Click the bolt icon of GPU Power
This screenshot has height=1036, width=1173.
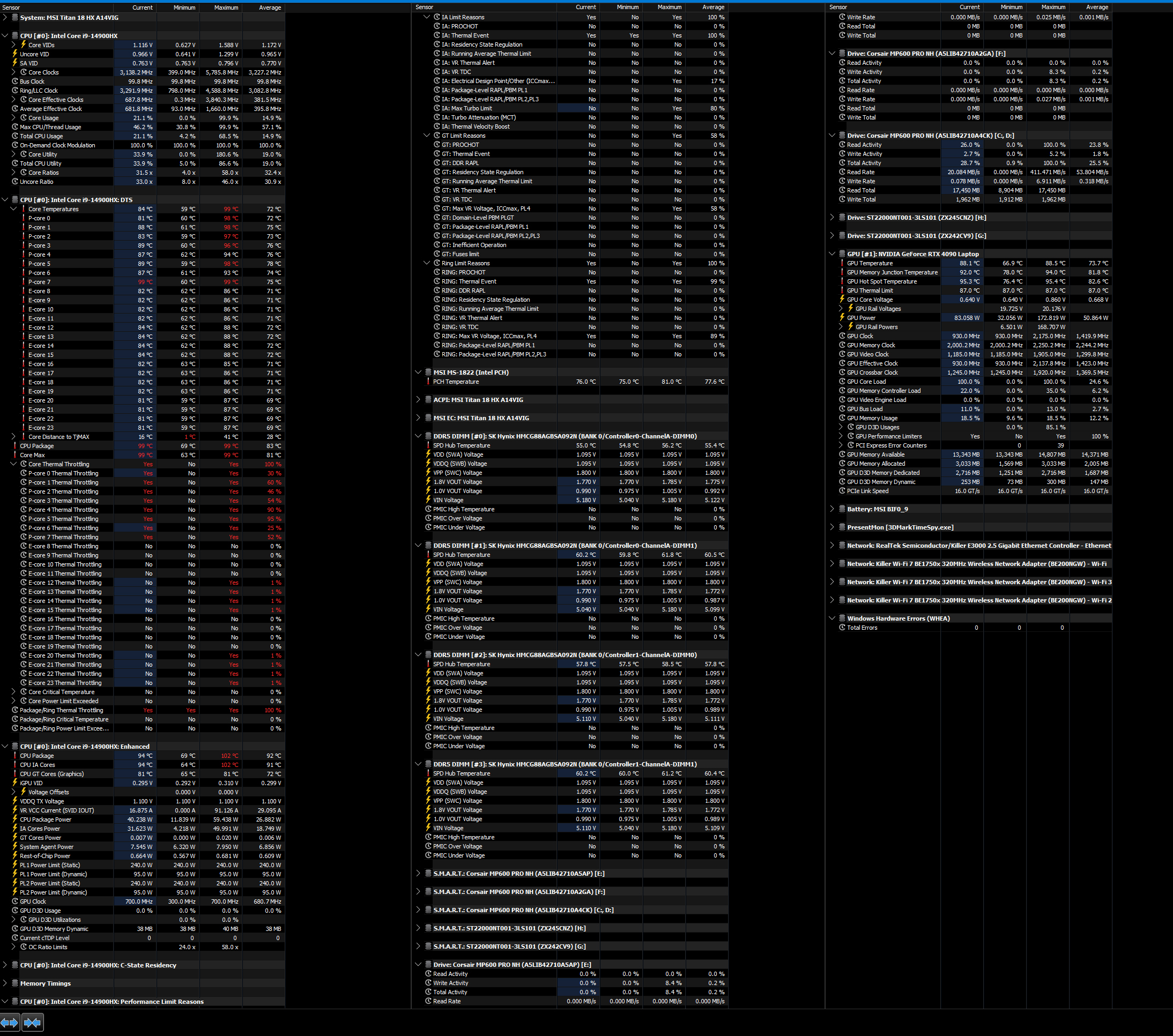click(842, 317)
